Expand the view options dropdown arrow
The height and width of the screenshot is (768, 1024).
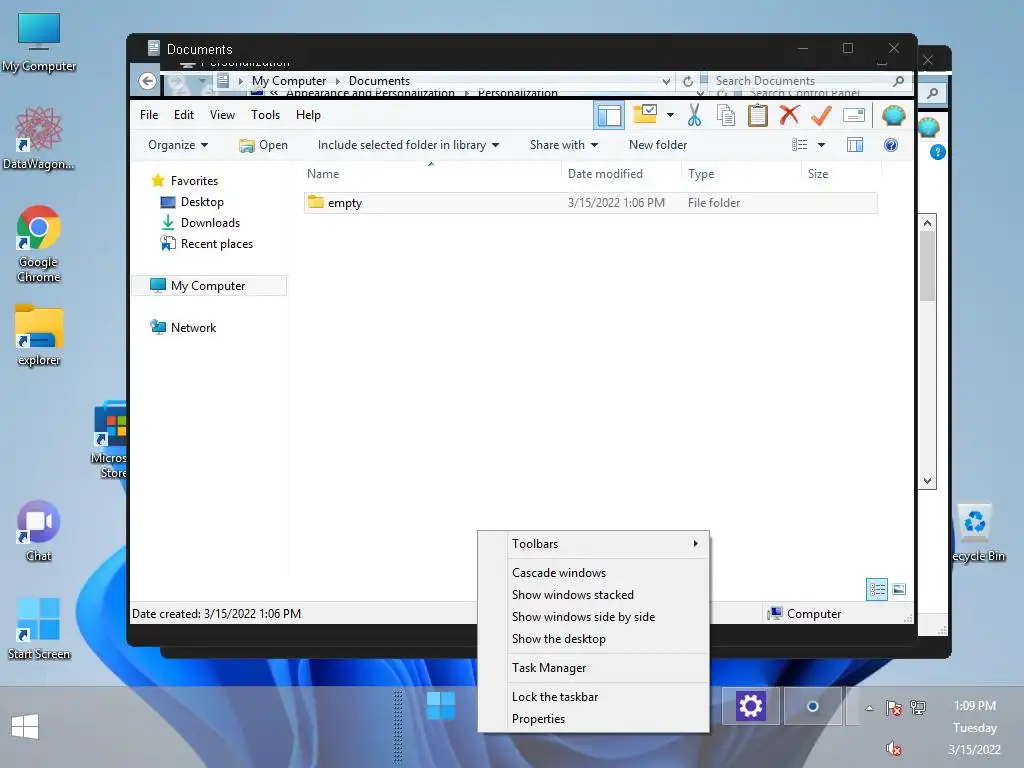[821, 145]
